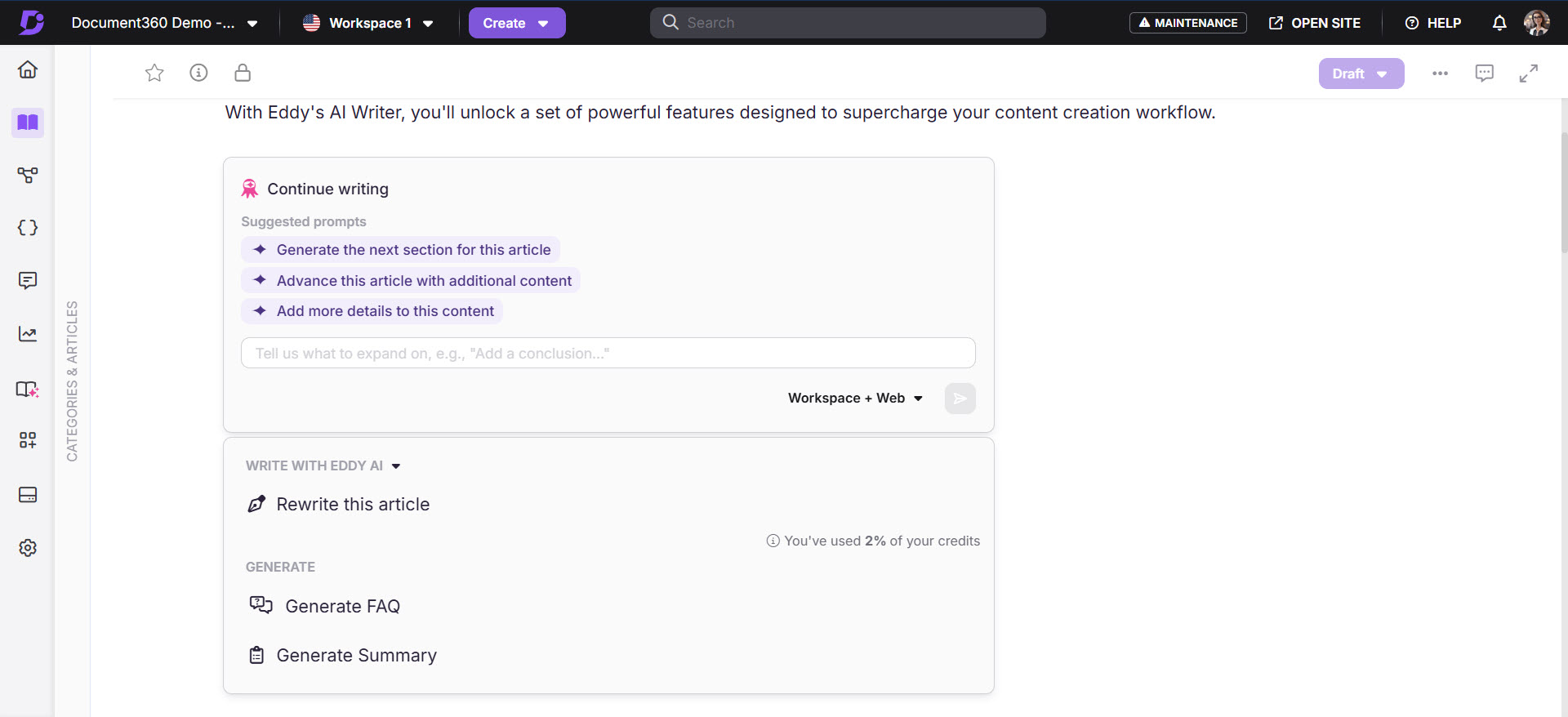Click the credits info icon
1568x717 pixels.
(773, 541)
